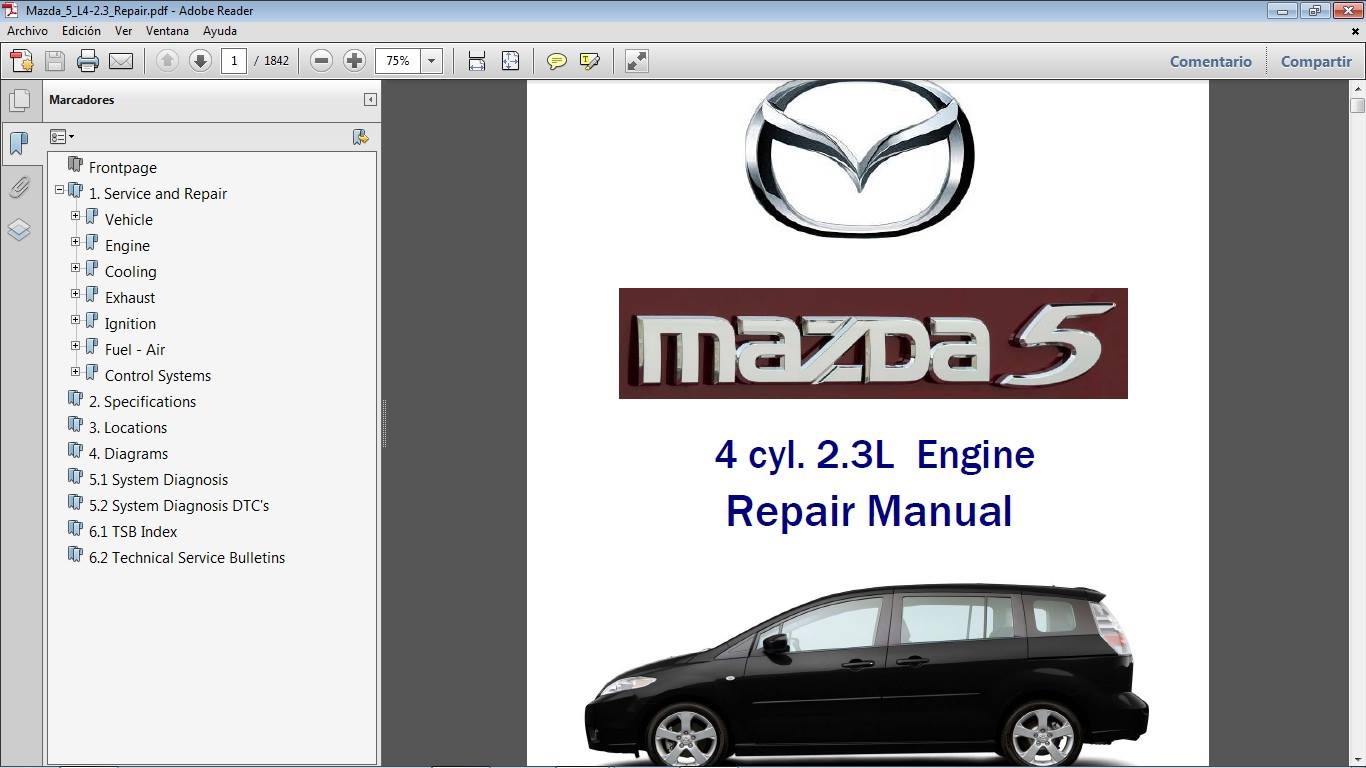
Task: Click the total page count 1842
Action: pos(276,61)
